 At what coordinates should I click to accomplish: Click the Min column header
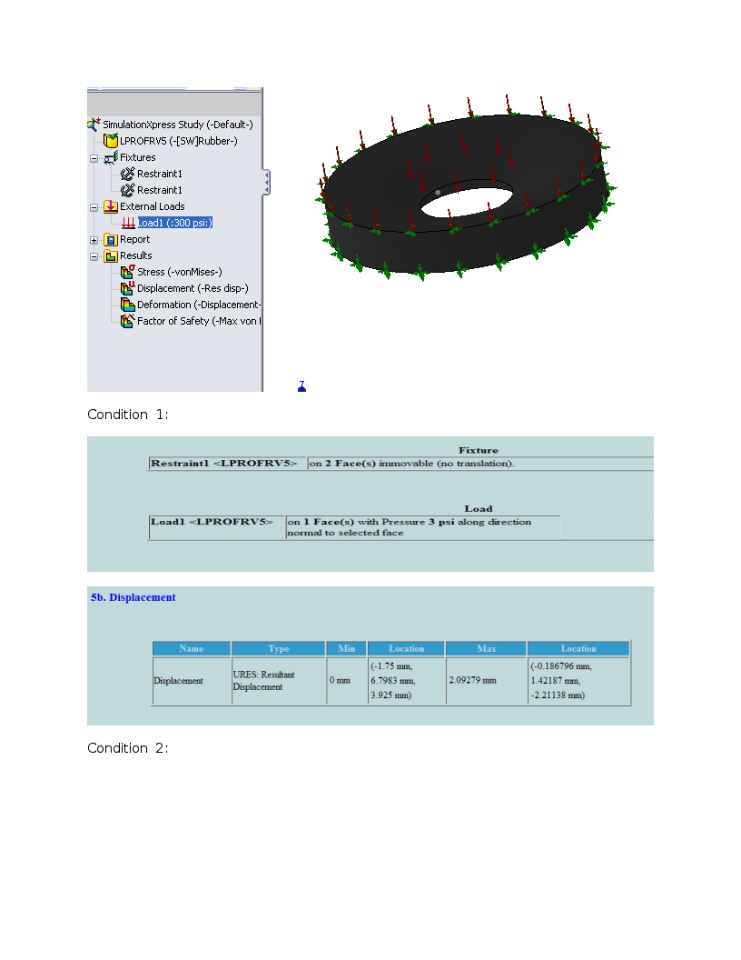tap(346, 648)
